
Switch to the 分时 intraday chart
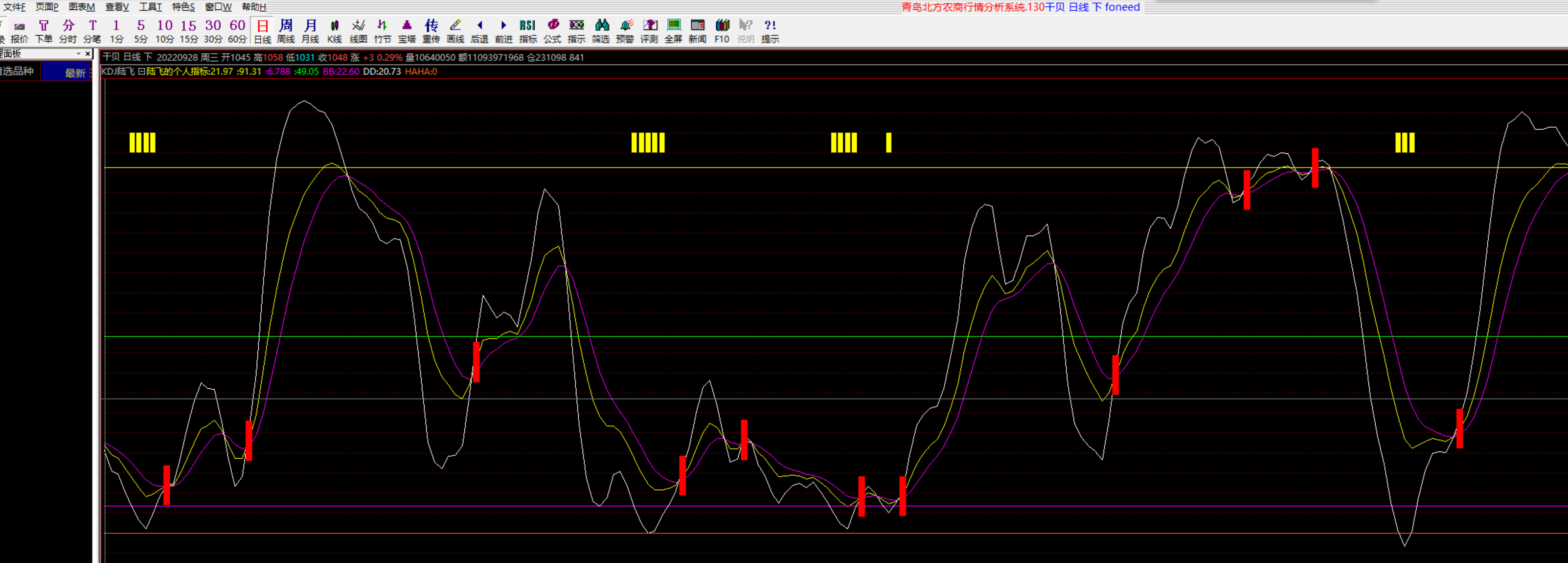pyautogui.click(x=68, y=32)
